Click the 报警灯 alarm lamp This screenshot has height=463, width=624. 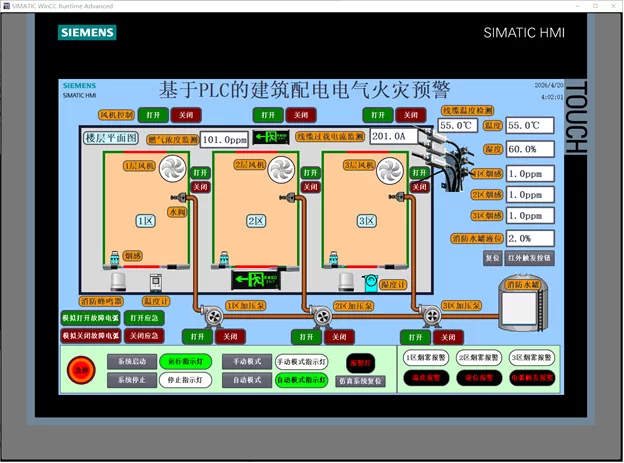(x=361, y=363)
